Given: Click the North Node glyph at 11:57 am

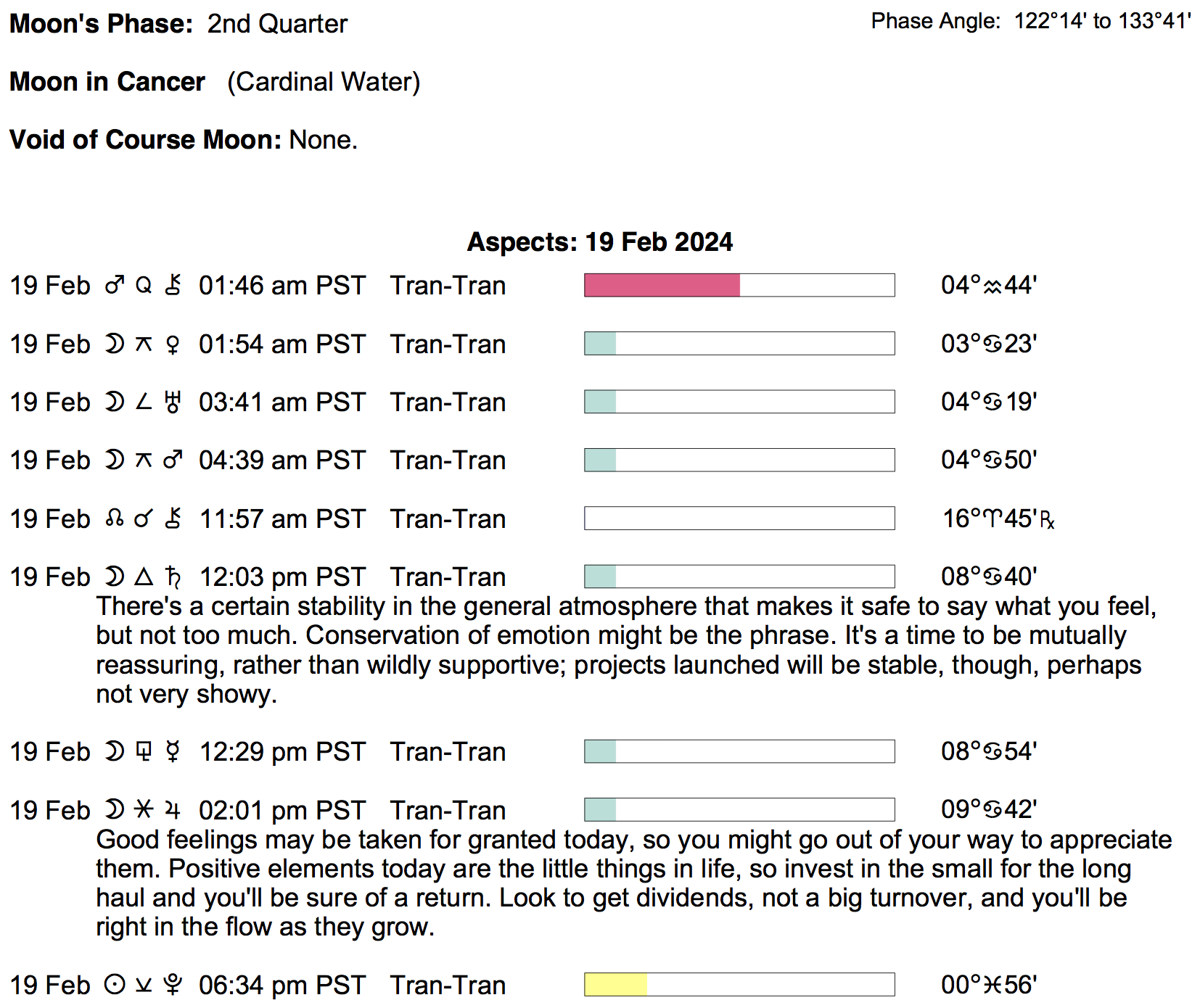Looking at the screenshot, I should pos(115,519).
